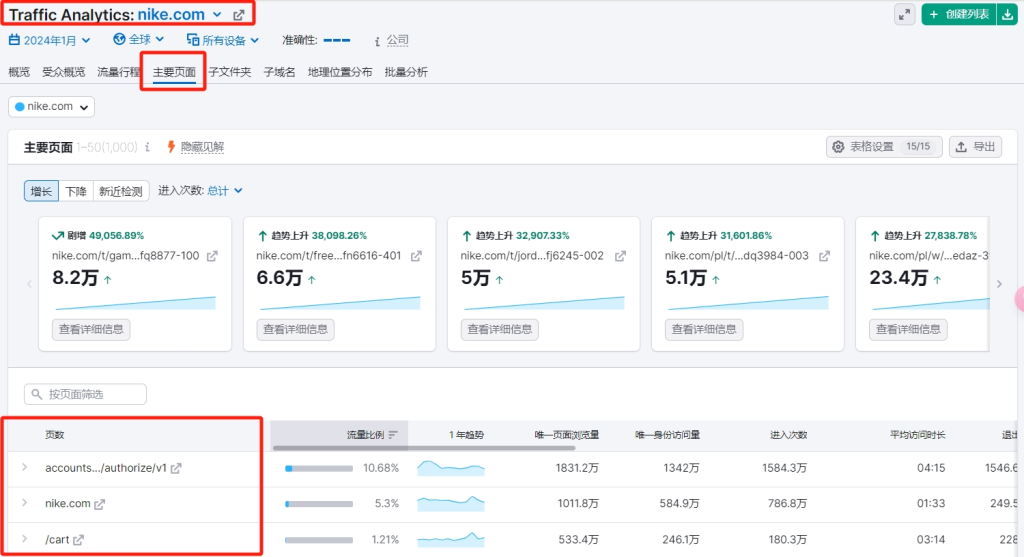Click the 创建列表 button
The width and height of the screenshot is (1024, 557).
point(959,14)
